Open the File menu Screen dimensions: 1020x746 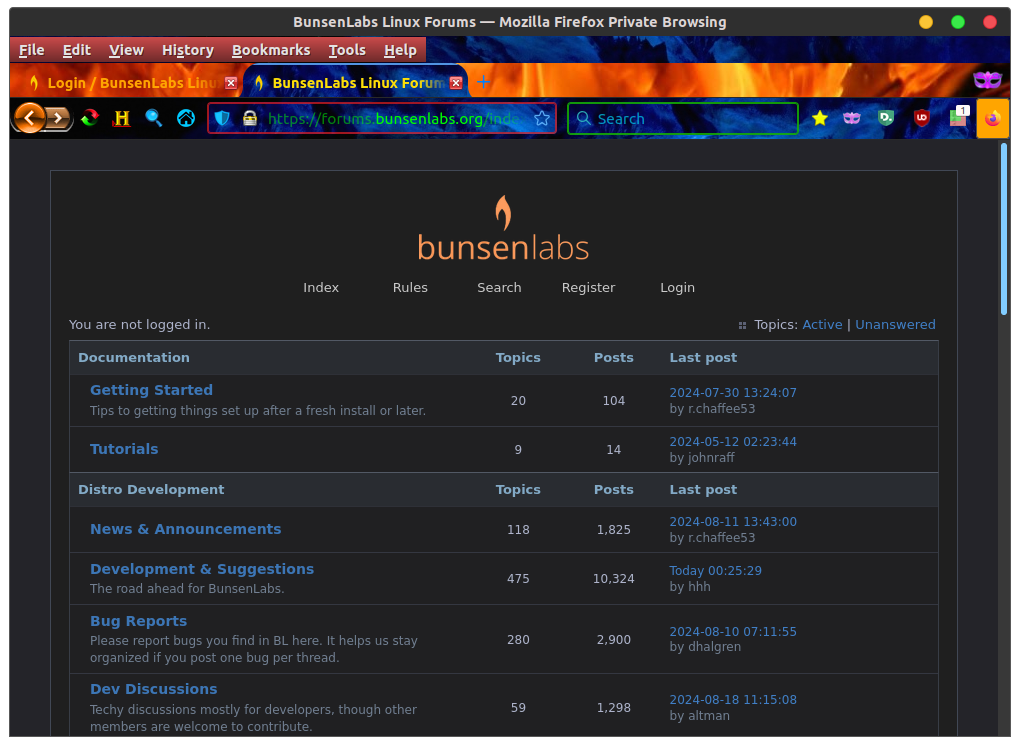[31, 50]
